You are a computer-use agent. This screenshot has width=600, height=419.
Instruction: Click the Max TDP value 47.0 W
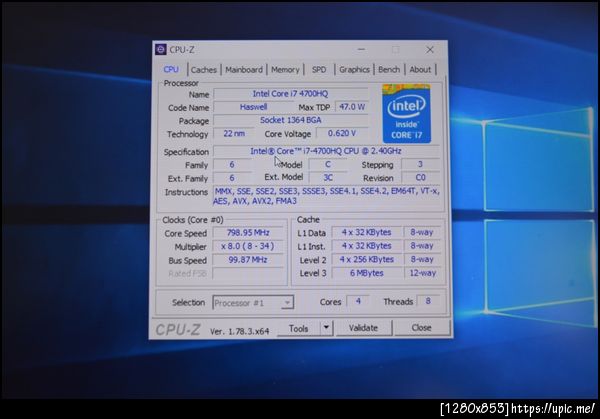[x=352, y=107]
